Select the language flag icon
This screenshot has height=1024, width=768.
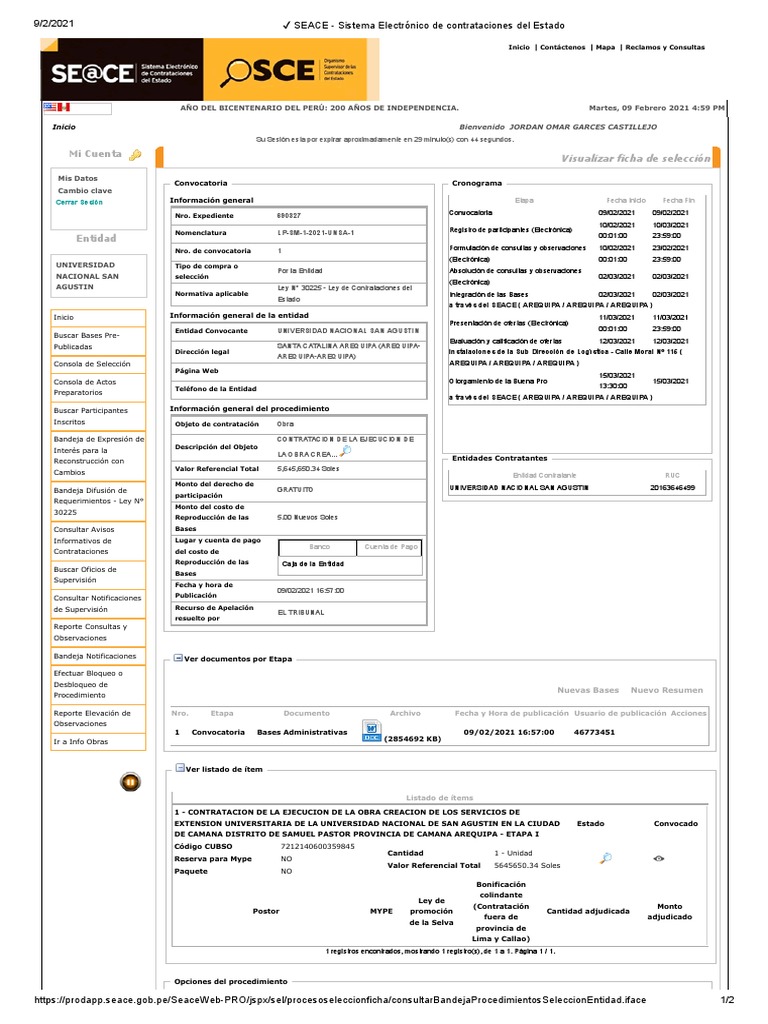(57, 107)
